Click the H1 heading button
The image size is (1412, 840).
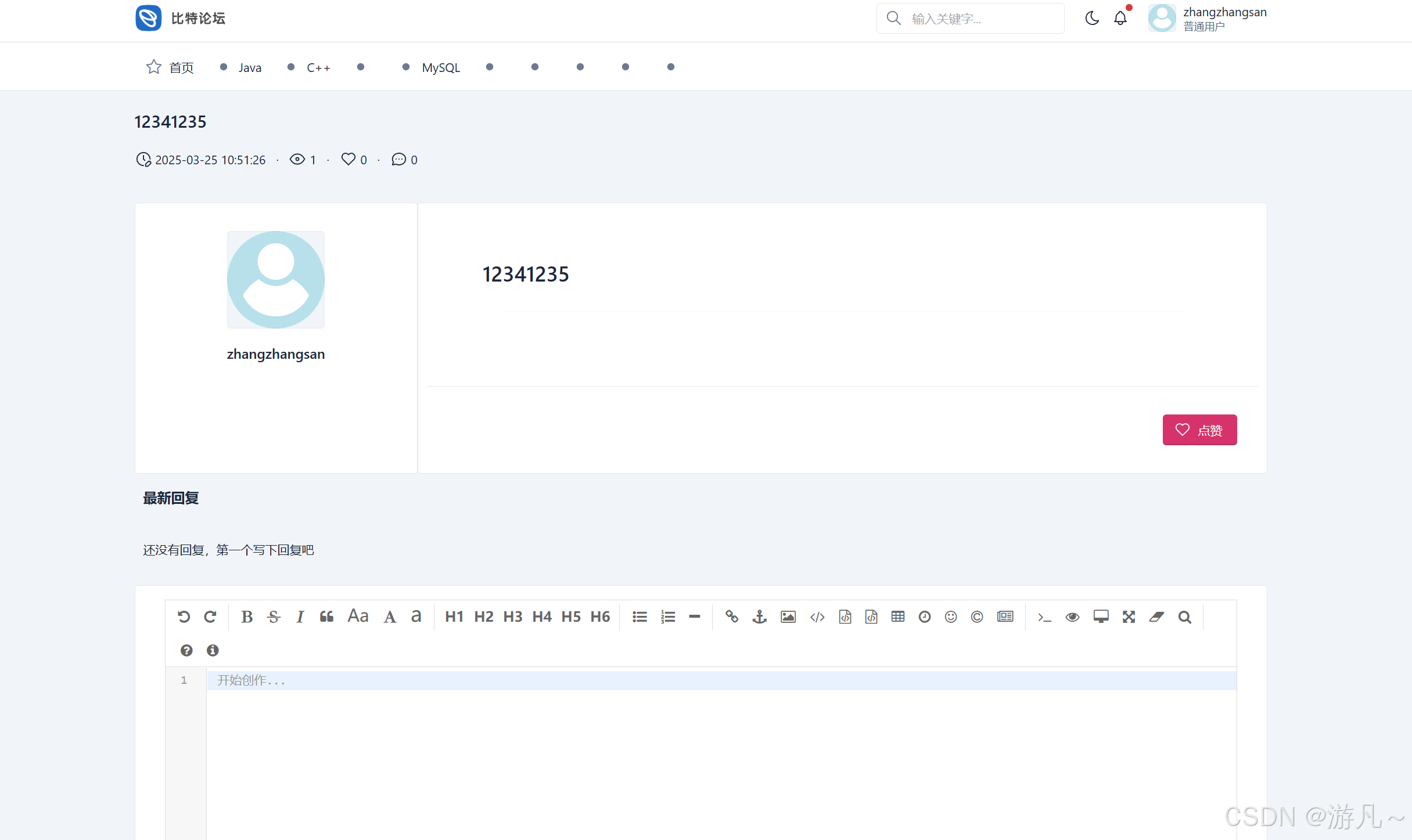coord(454,617)
